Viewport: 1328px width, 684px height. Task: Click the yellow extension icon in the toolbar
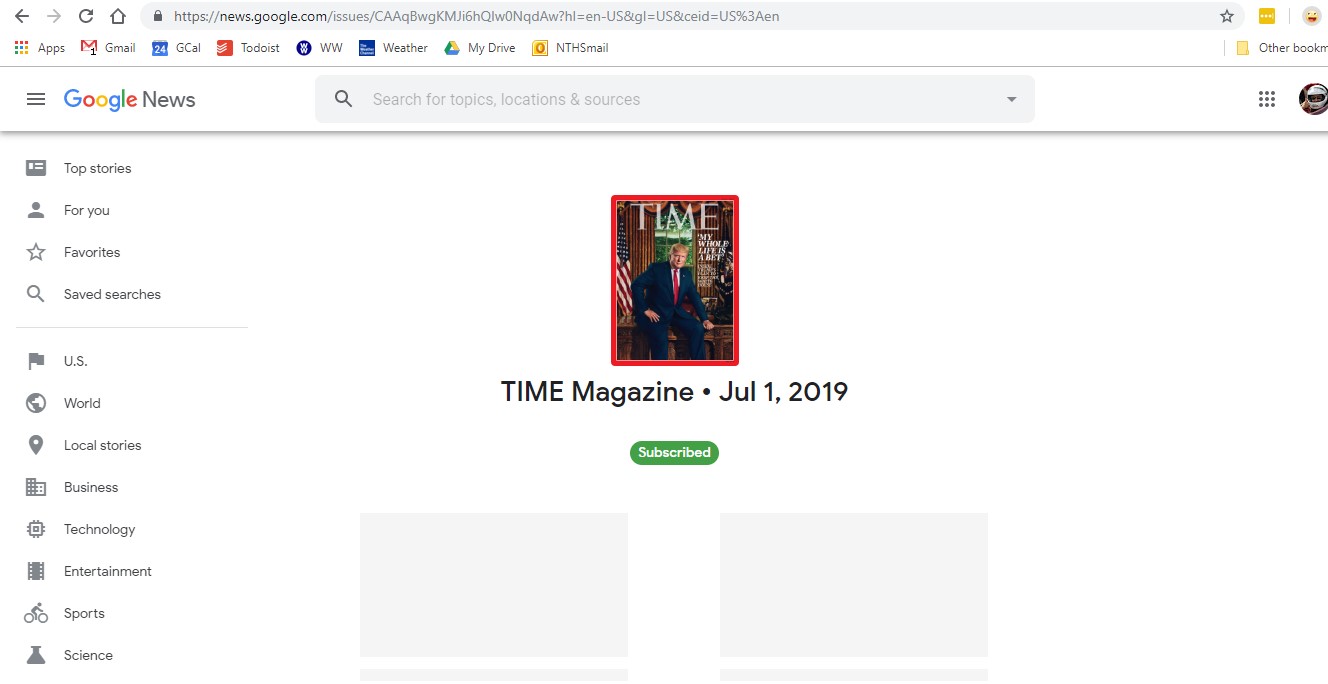(x=1267, y=16)
